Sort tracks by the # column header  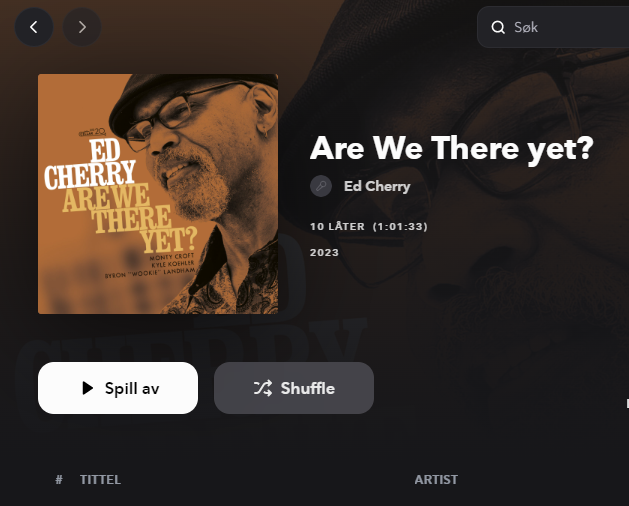click(x=59, y=480)
